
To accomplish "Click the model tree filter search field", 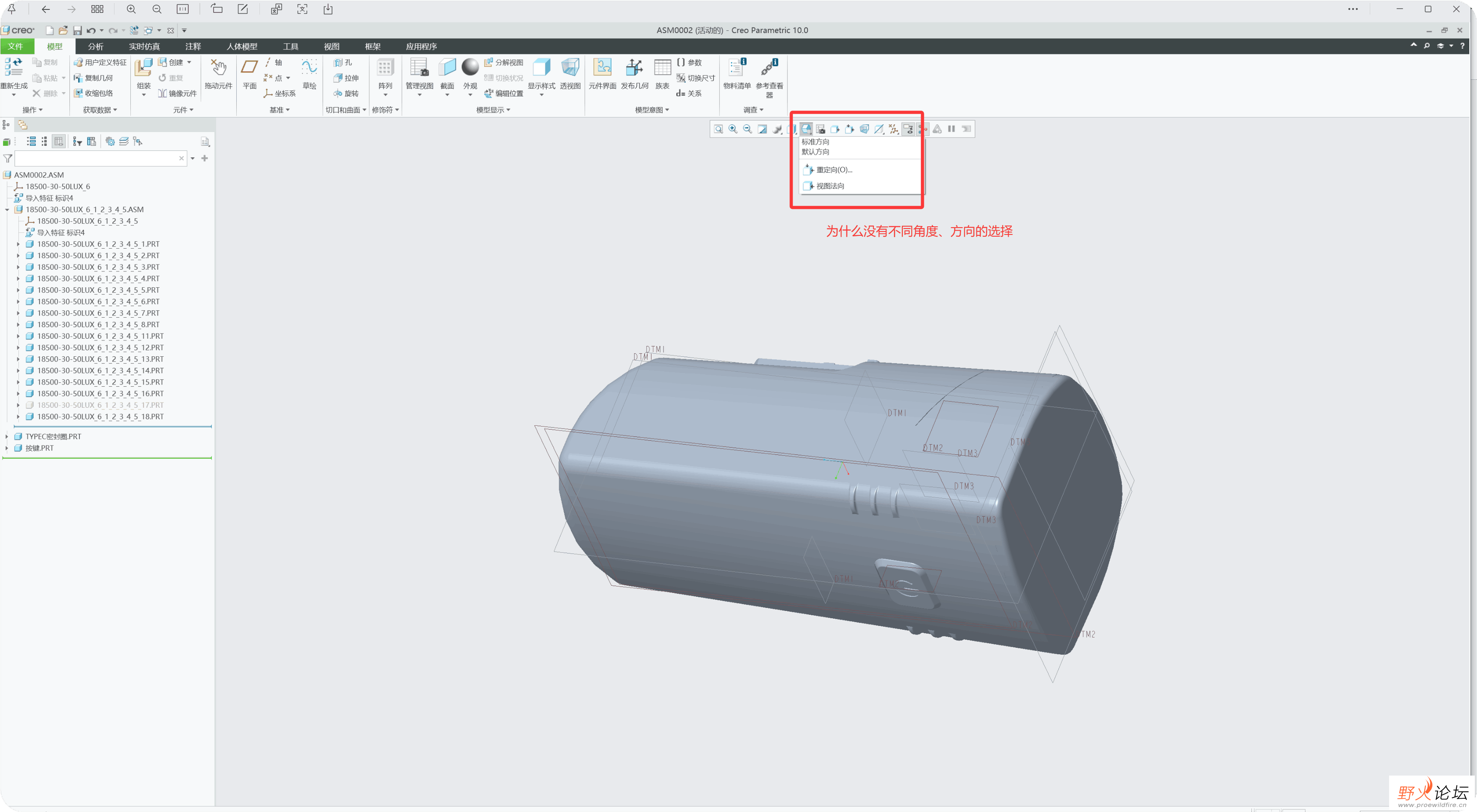I will coord(96,159).
